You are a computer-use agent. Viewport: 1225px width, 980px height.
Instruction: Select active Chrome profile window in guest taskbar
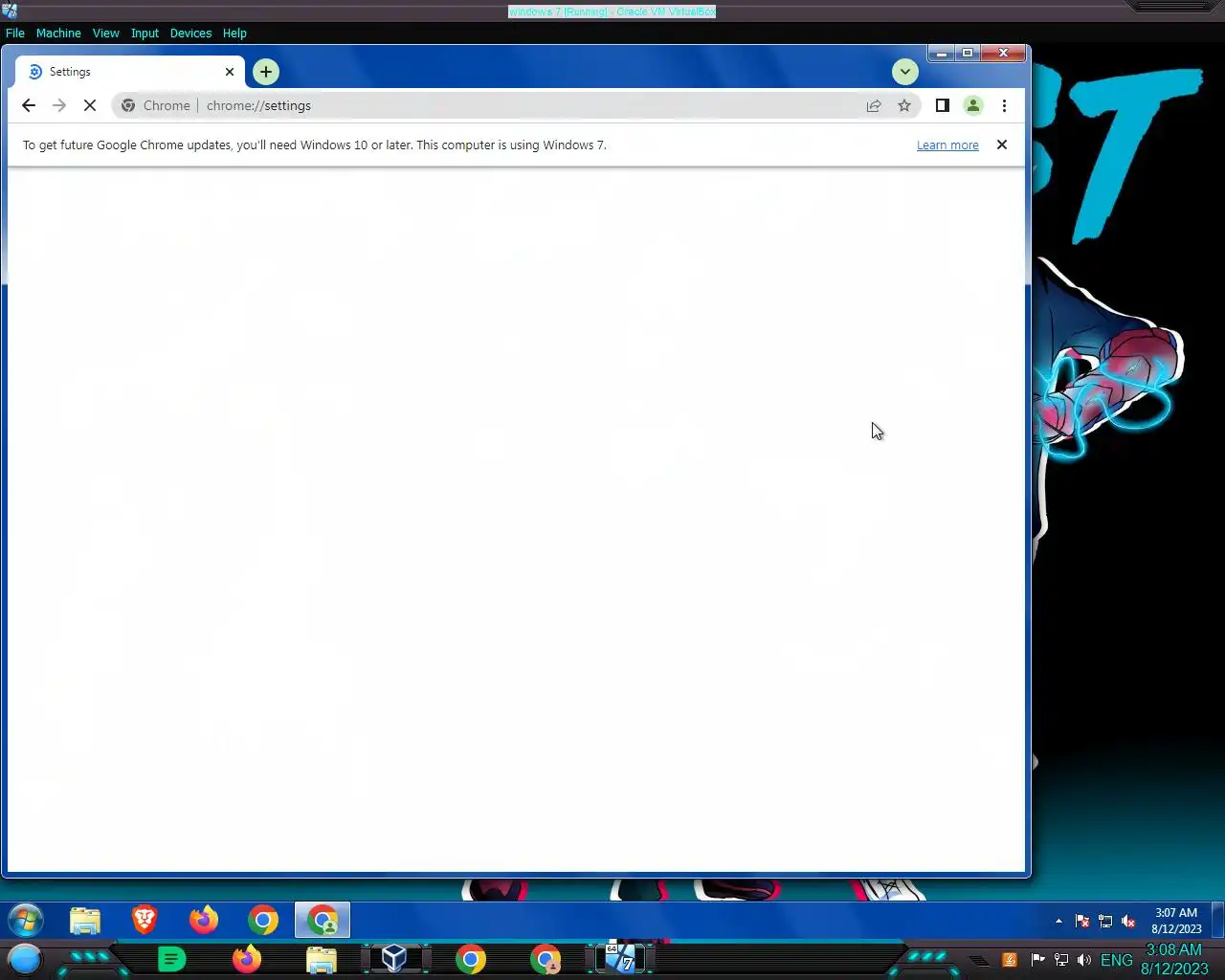pyautogui.click(x=323, y=921)
